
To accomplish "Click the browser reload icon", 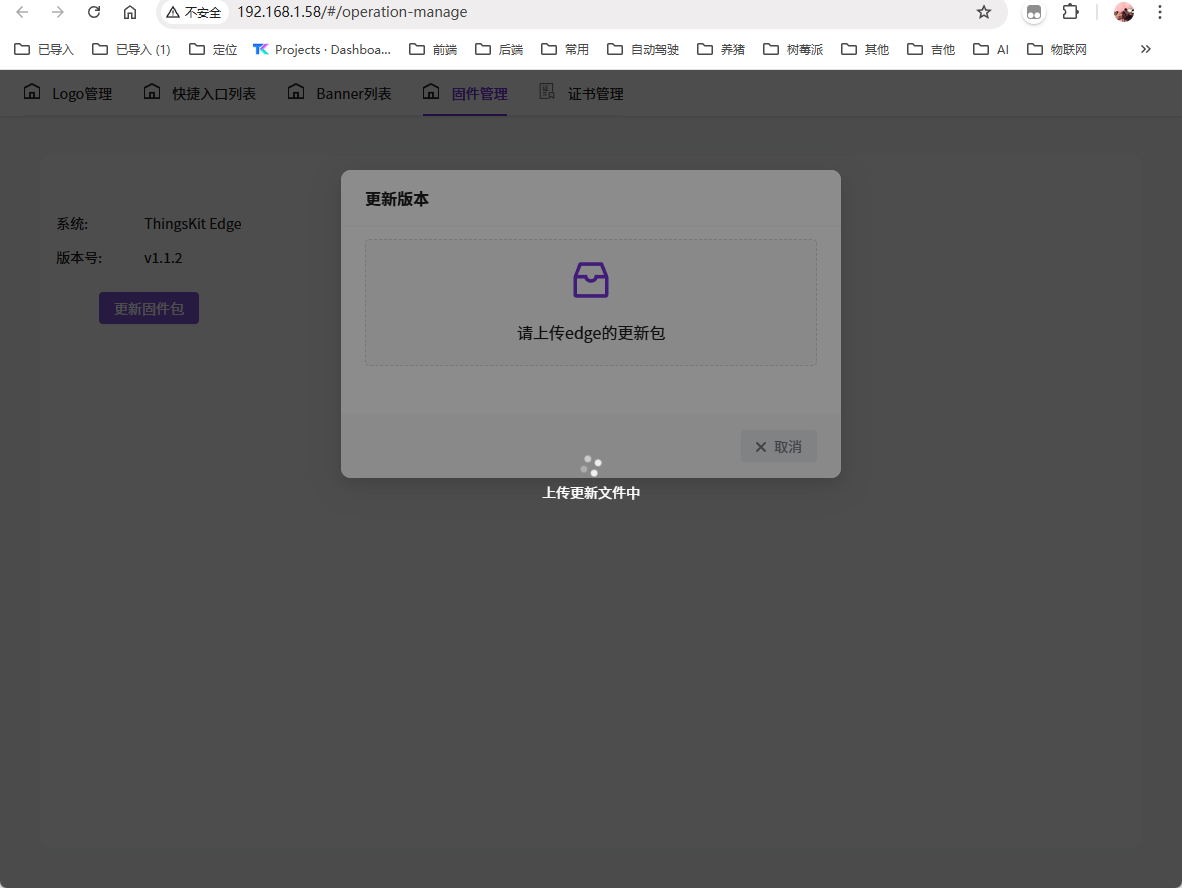I will pyautogui.click(x=94, y=12).
